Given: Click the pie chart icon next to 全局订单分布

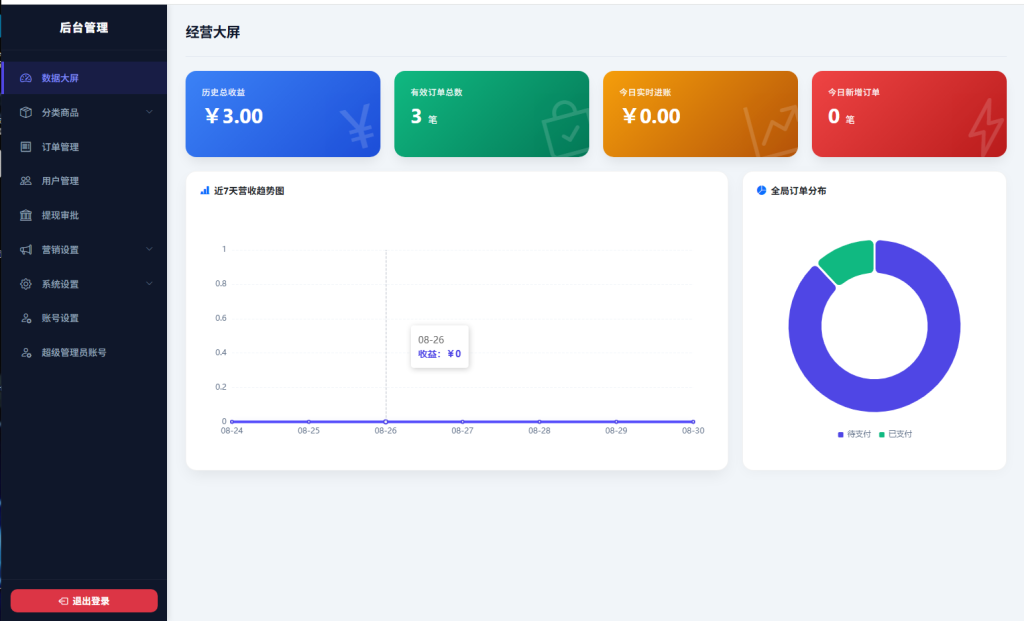Looking at the screenshot, I should point(761,191).
